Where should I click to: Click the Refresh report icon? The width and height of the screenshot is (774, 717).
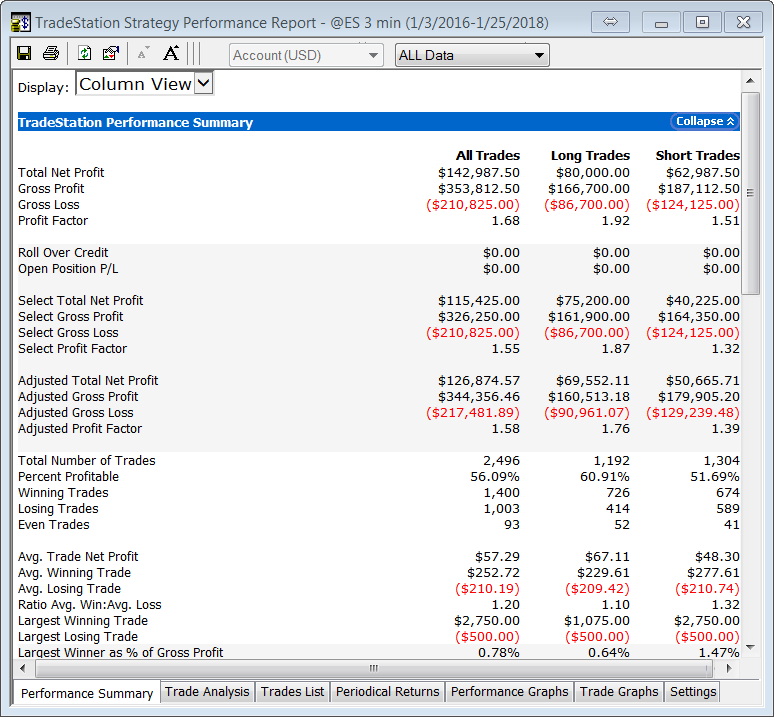tap(85, 54)
